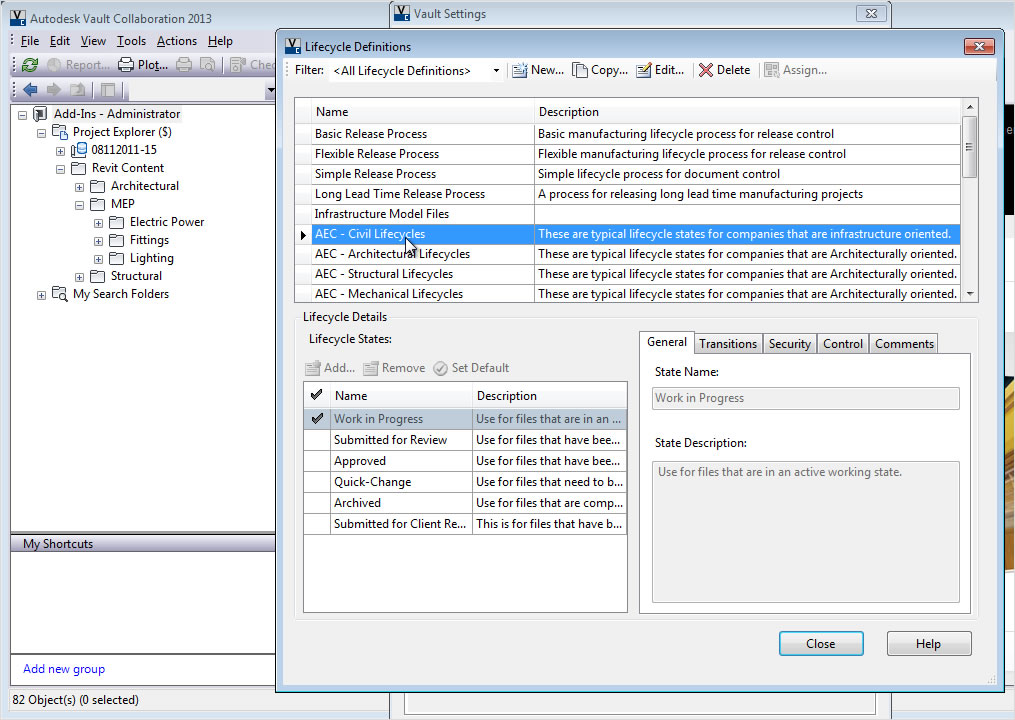Select the General tab
This screenshot has height=720, width=1015.
[667, 343]
